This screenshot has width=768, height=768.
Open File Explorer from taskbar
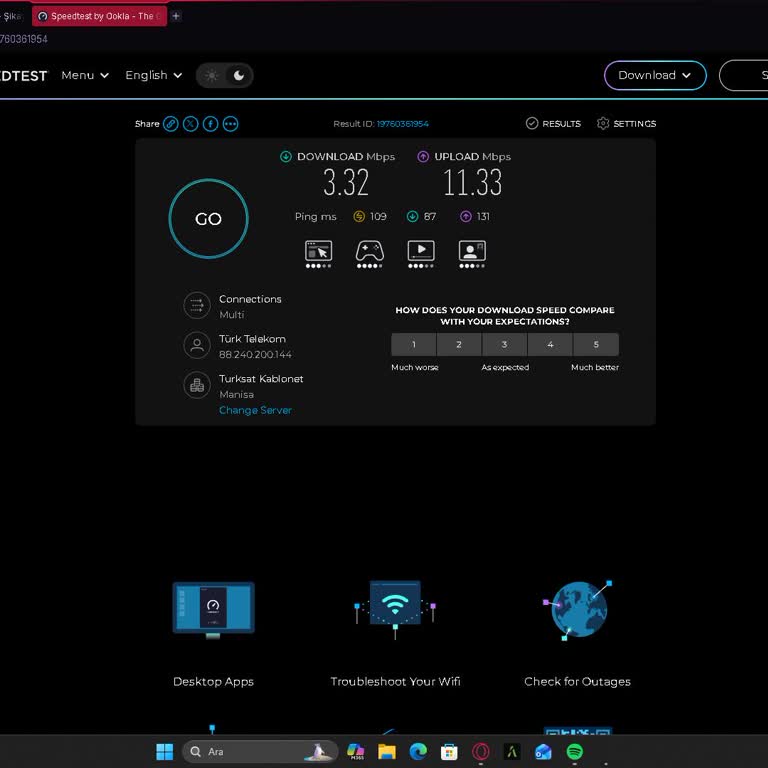[387, 752]
